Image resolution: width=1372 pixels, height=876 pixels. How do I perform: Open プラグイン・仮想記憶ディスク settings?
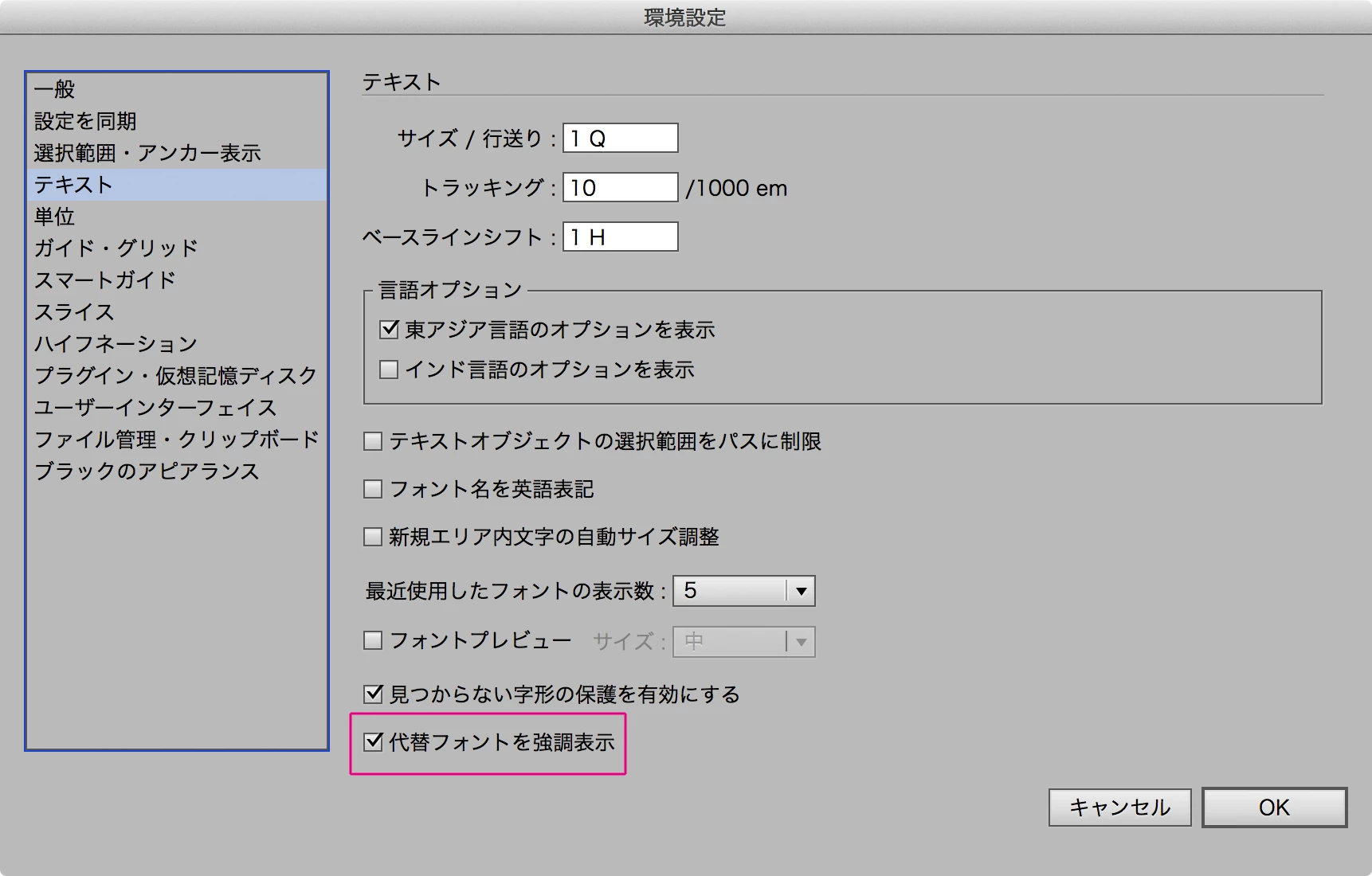177,376
